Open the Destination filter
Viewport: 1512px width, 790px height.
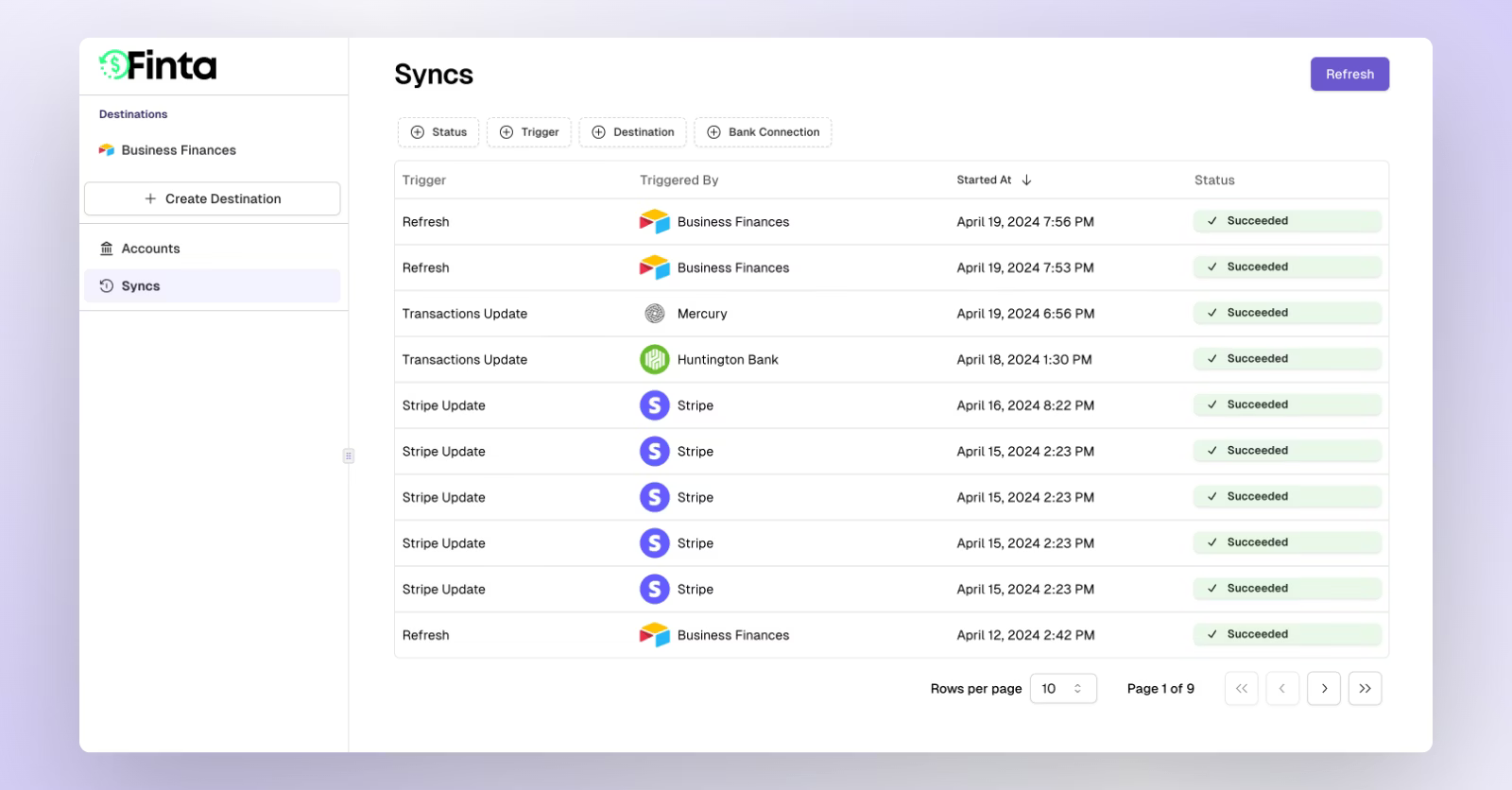[633, 132]
